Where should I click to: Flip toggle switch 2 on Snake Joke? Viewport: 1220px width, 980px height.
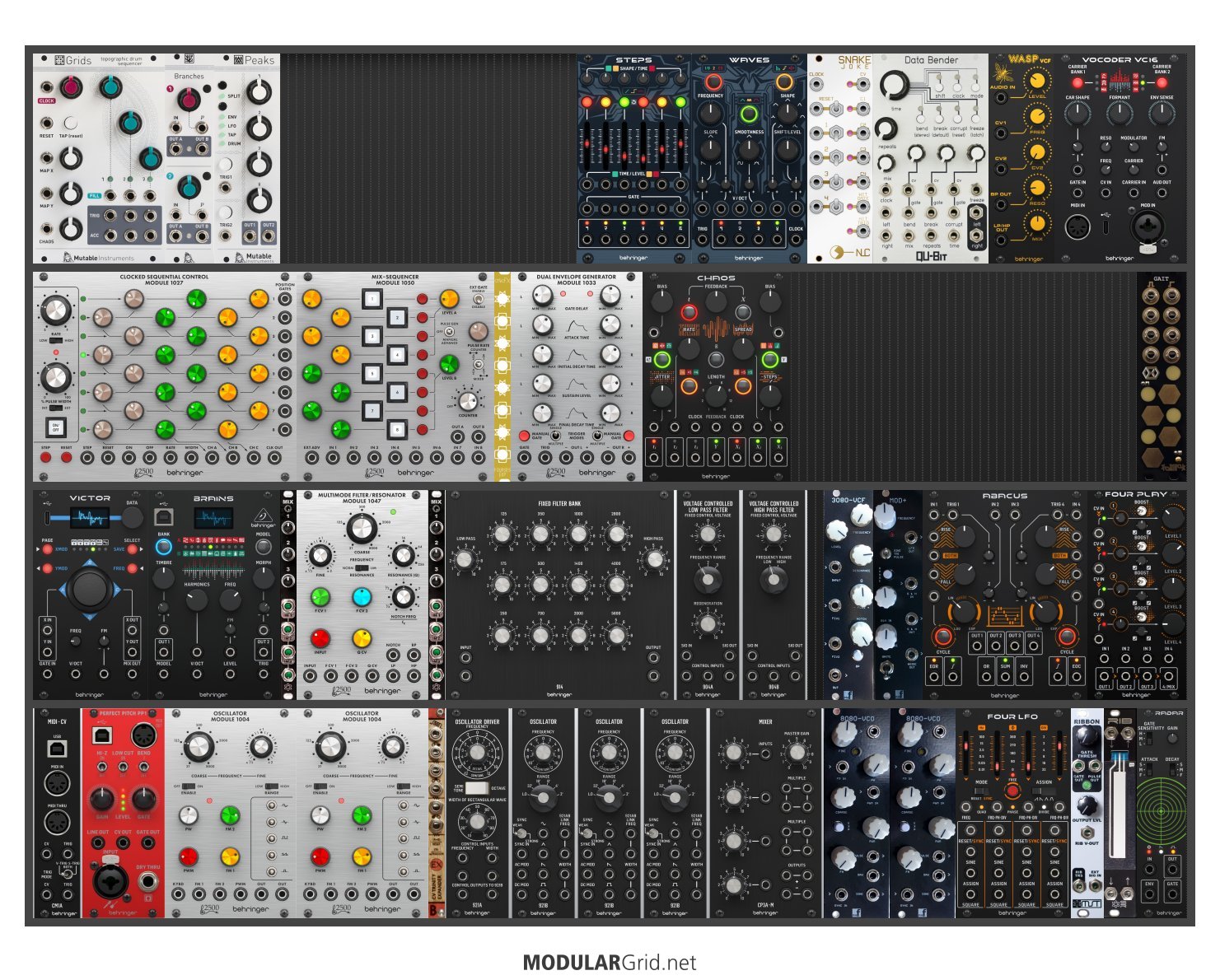[x=835, y=156]
